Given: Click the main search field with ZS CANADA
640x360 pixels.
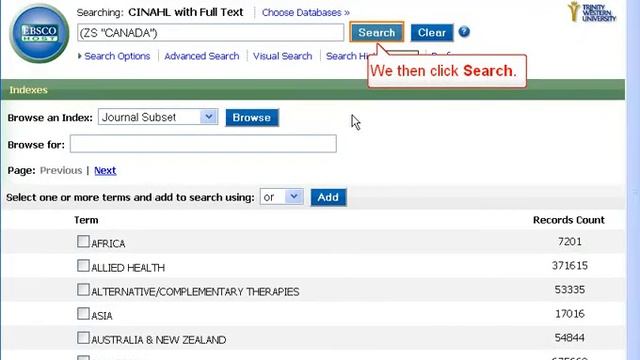Looking at the screenshot, I should tap(211, 33).
